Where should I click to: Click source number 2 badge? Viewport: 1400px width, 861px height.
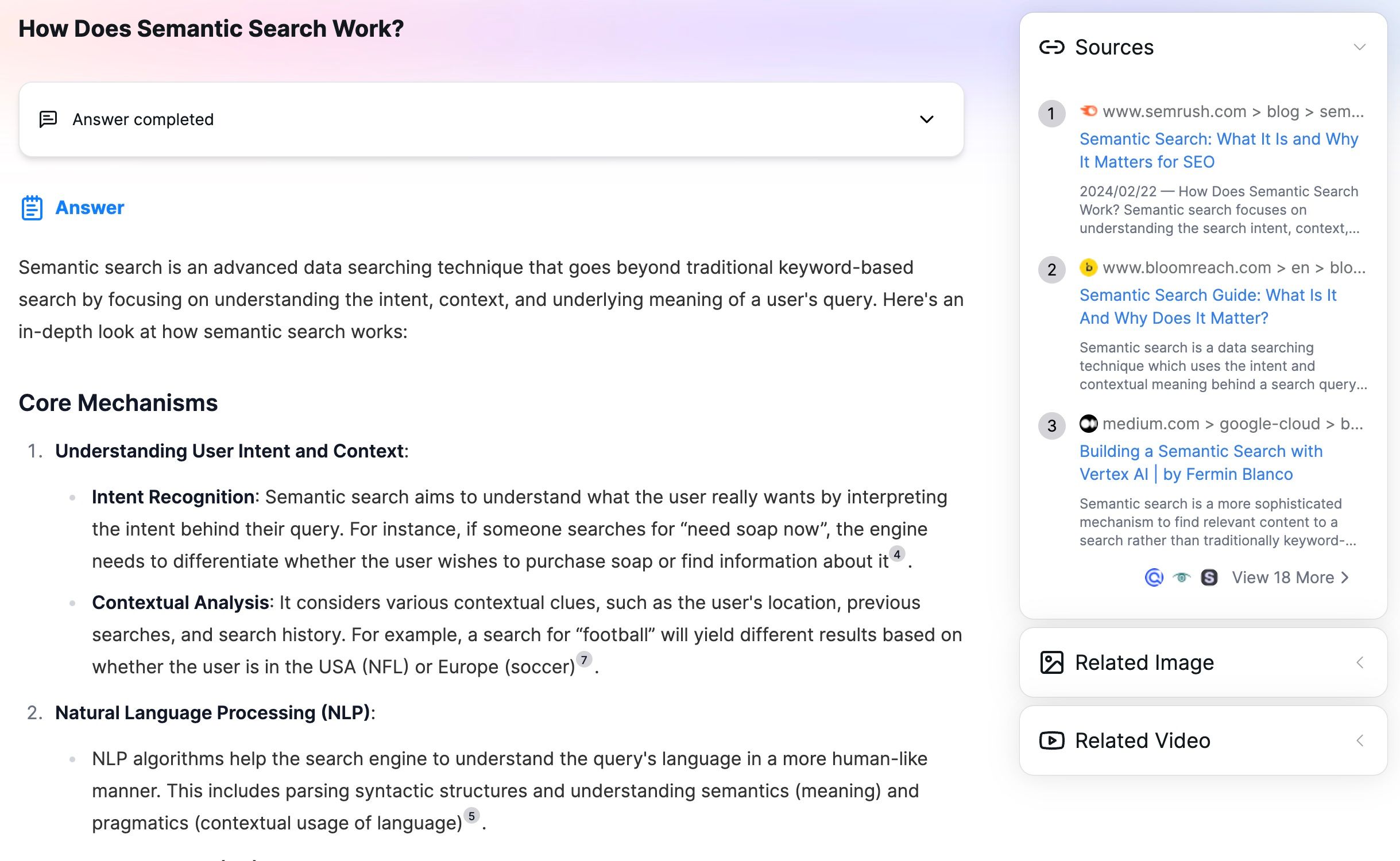point(1051,270)
